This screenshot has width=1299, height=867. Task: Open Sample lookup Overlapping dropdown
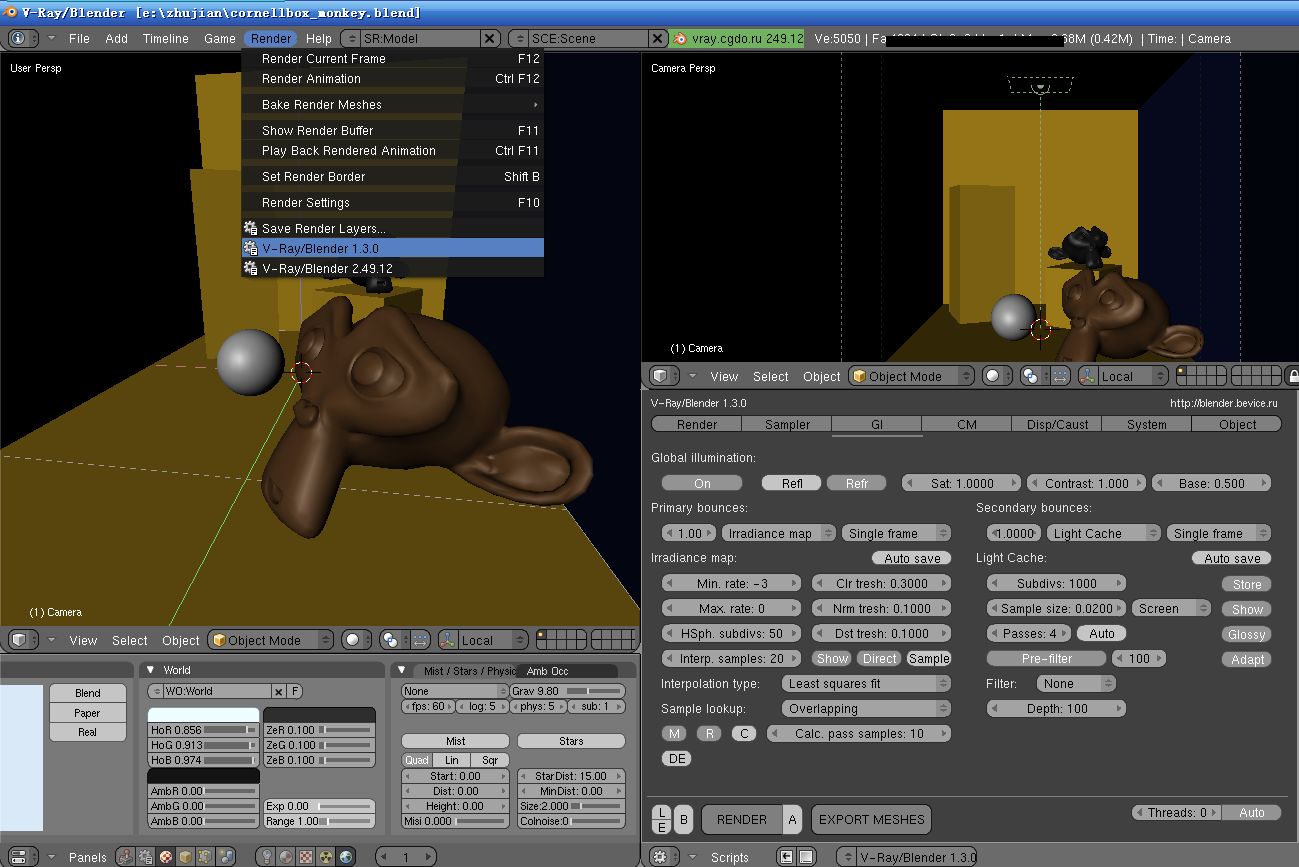[x=866, y=708]
